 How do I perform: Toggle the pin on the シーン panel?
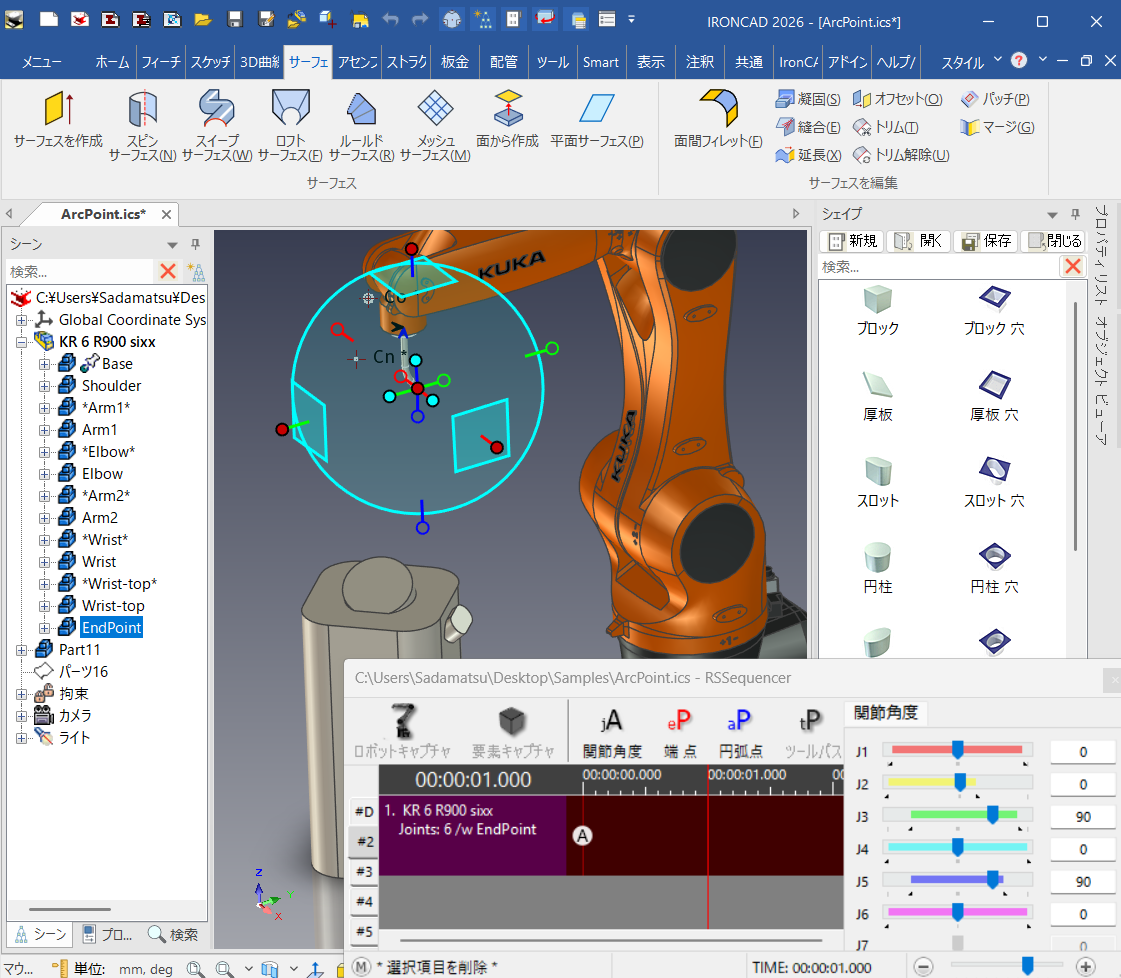[195, 244]
